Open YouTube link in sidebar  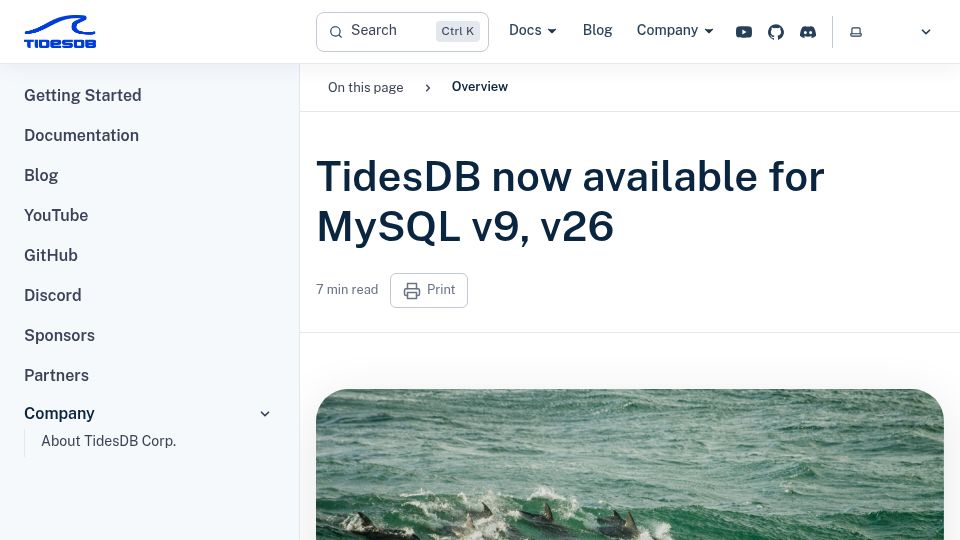[56, 216]
